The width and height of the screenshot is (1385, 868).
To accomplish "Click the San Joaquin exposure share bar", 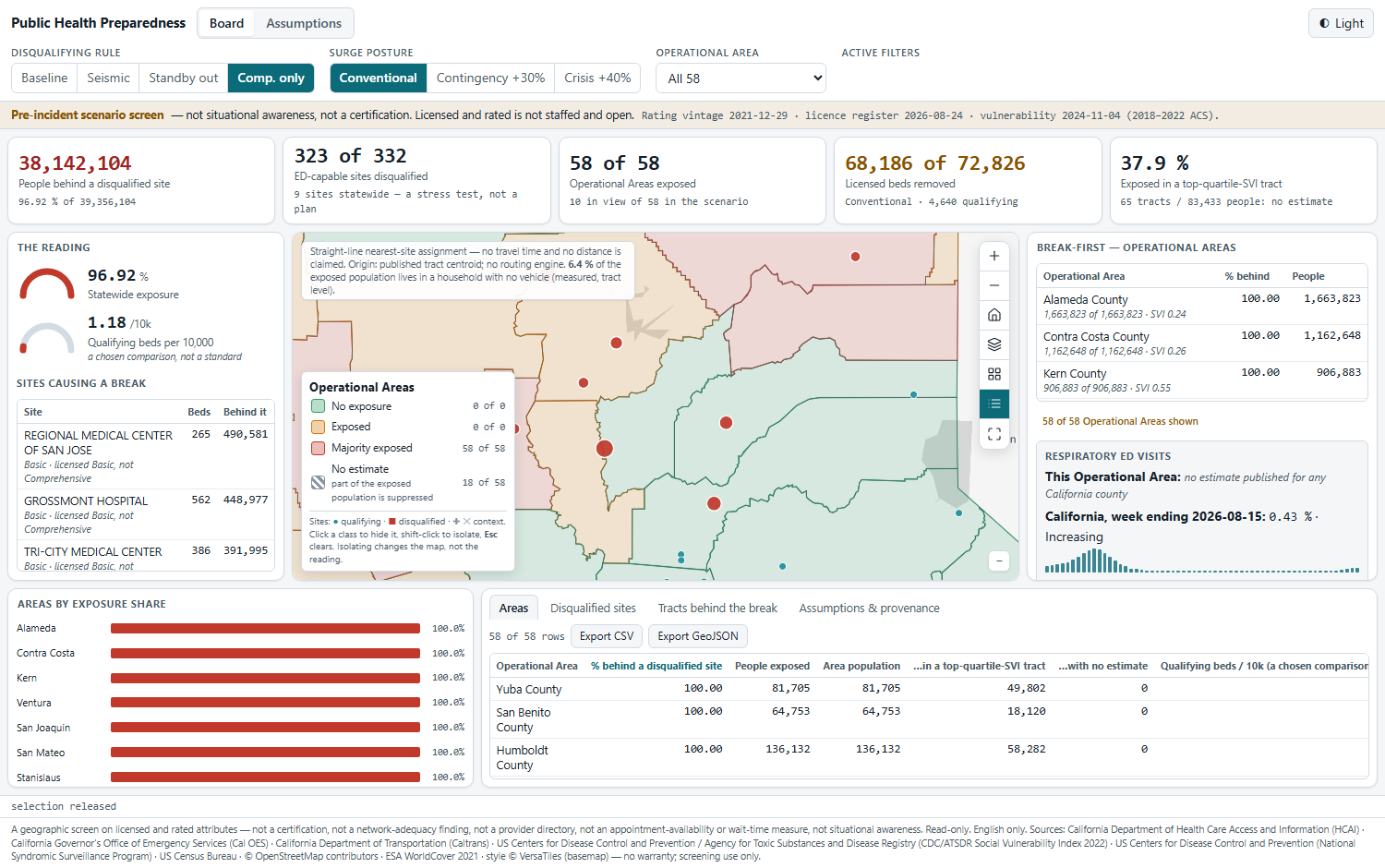I will [265, 728].
